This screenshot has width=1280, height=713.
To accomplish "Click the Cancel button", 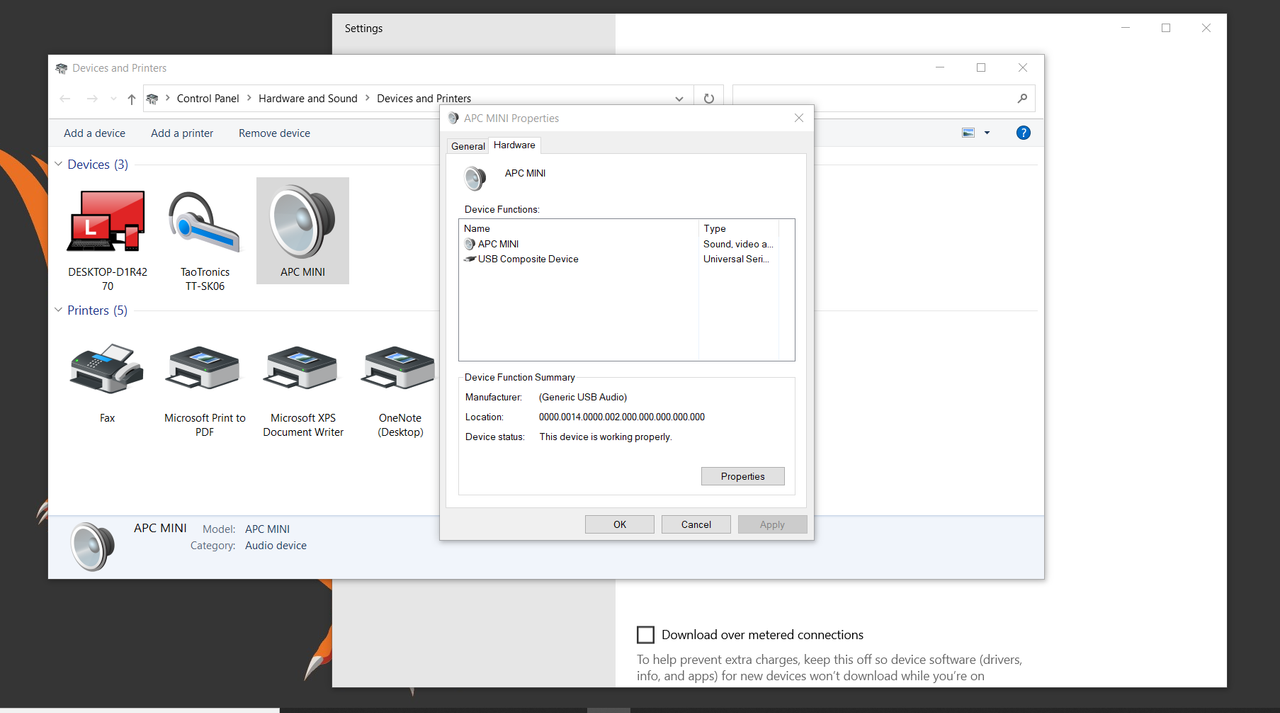I will (x=696, y=524).
